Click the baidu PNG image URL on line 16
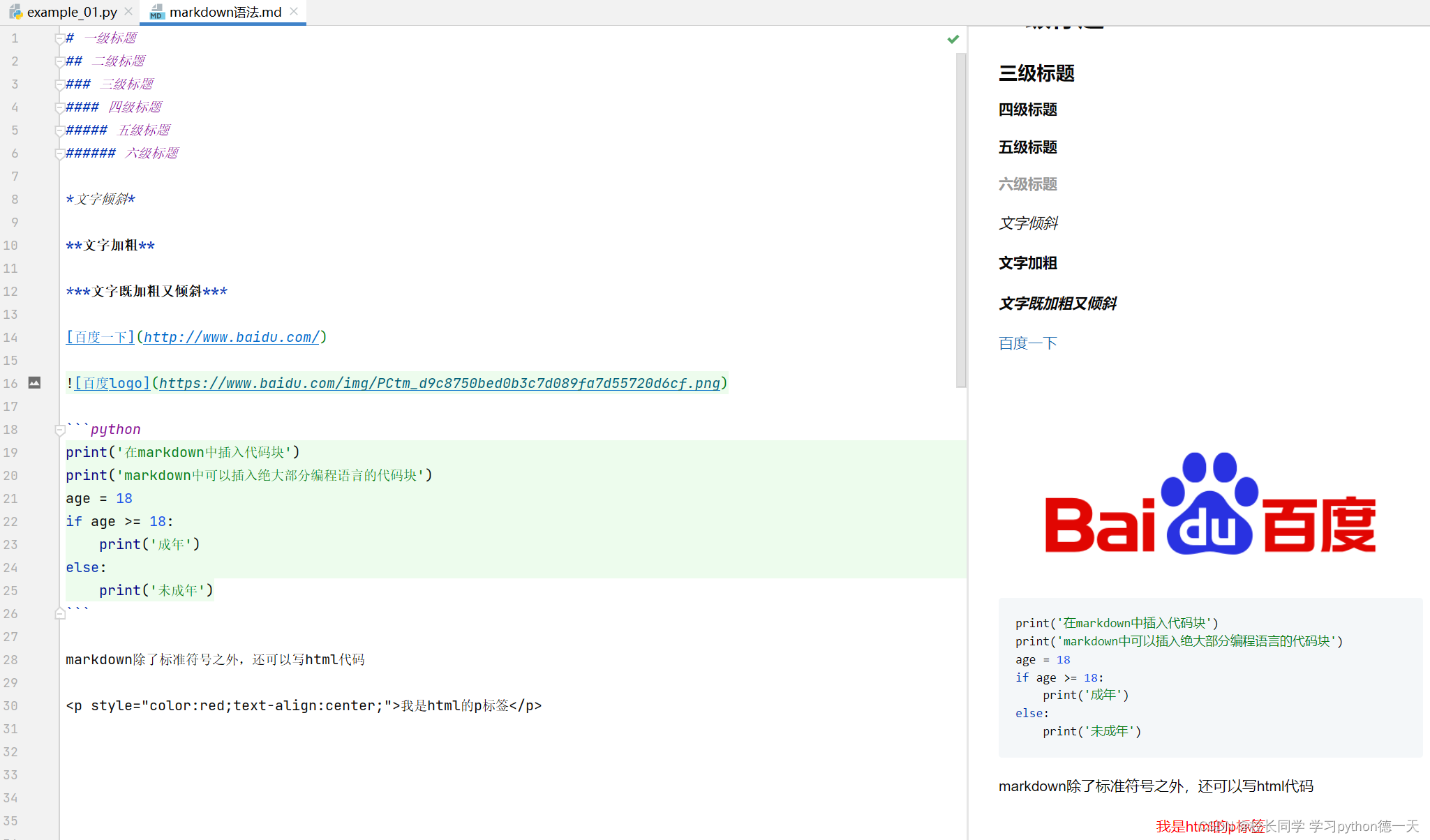 (440, 383)
